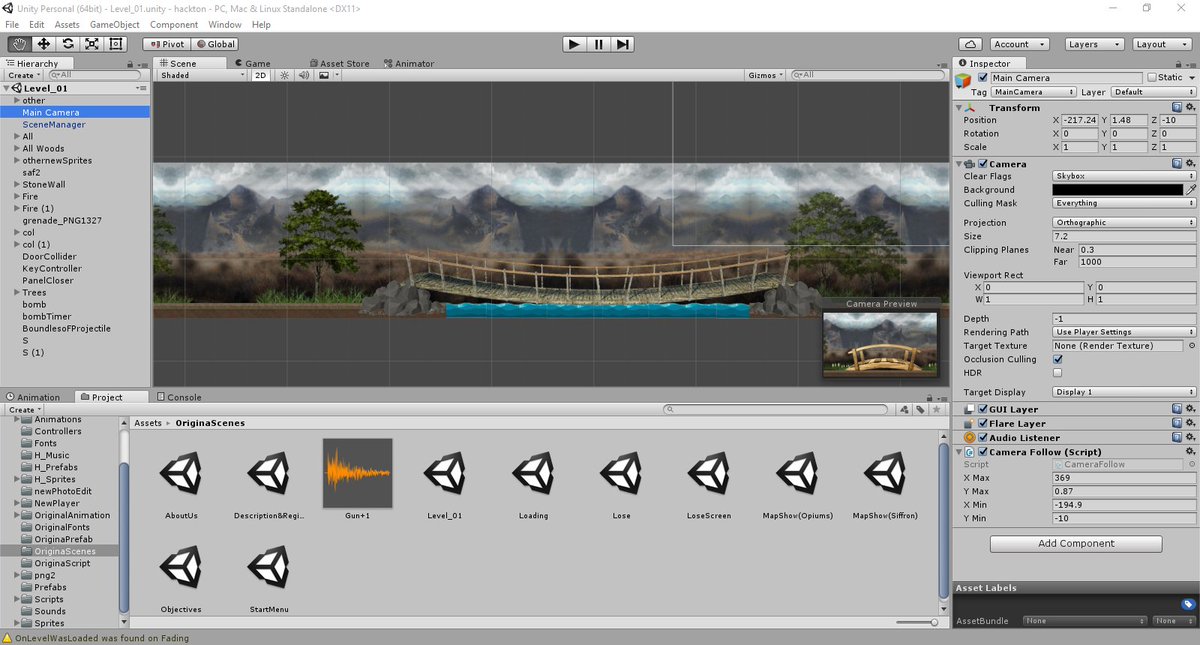The image size is (1200, 645).
Task: Open the Gizmos button
Action: 765,75
